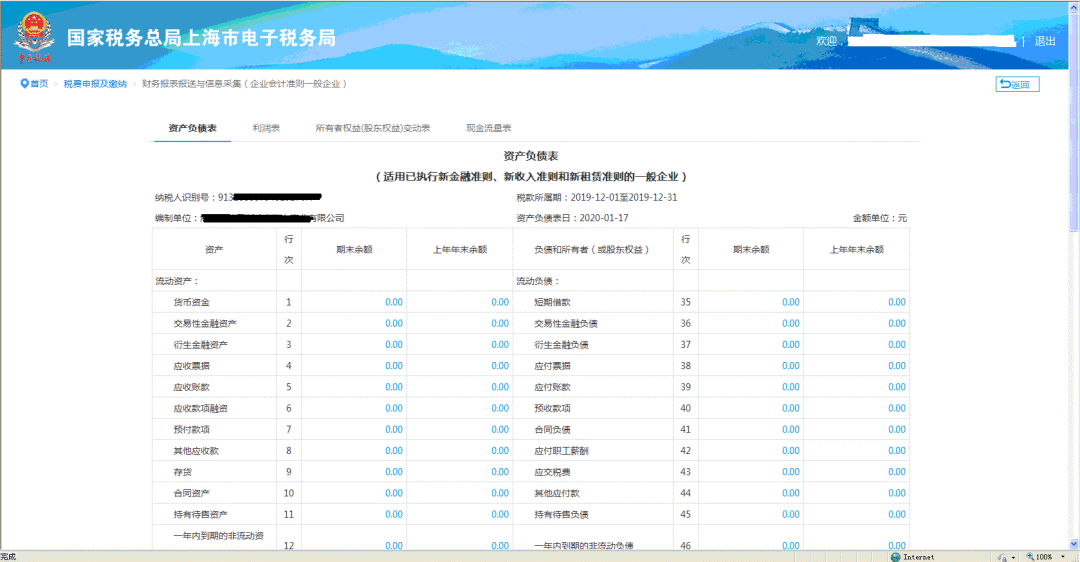Click 其他应收款 上年年末余额 value
The width and height of the screenshot is (1080, 562).
(x=500, y=451)
